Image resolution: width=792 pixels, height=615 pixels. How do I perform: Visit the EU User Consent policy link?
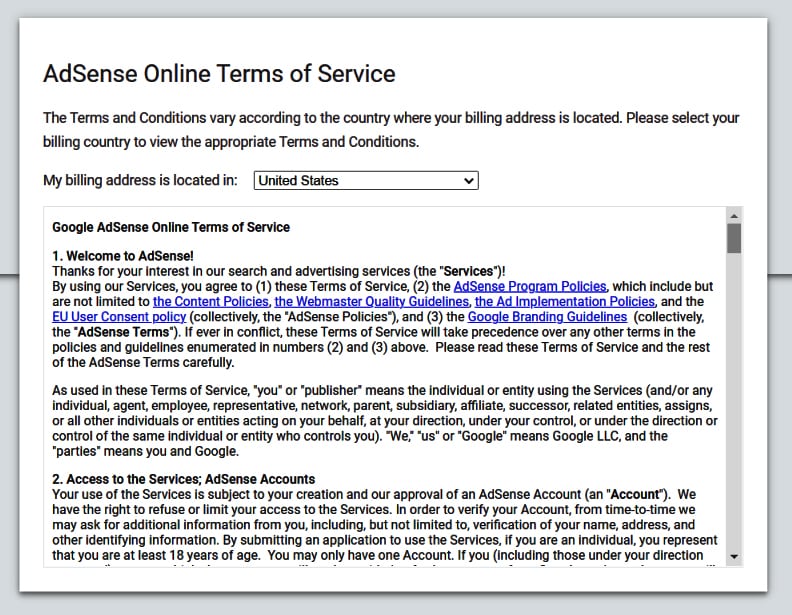click(119, 317)
